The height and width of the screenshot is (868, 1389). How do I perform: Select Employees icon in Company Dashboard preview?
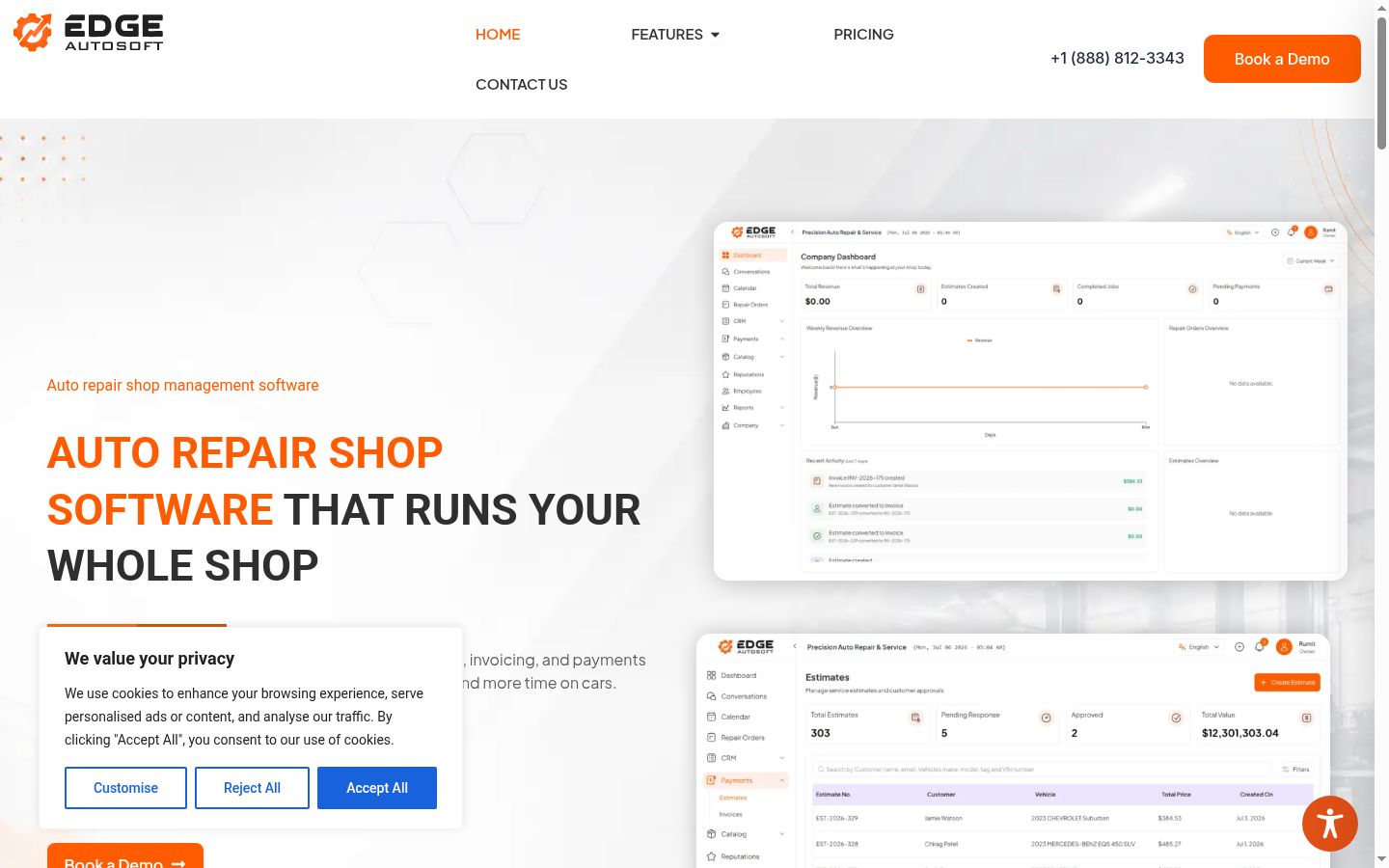click(725, 392)
